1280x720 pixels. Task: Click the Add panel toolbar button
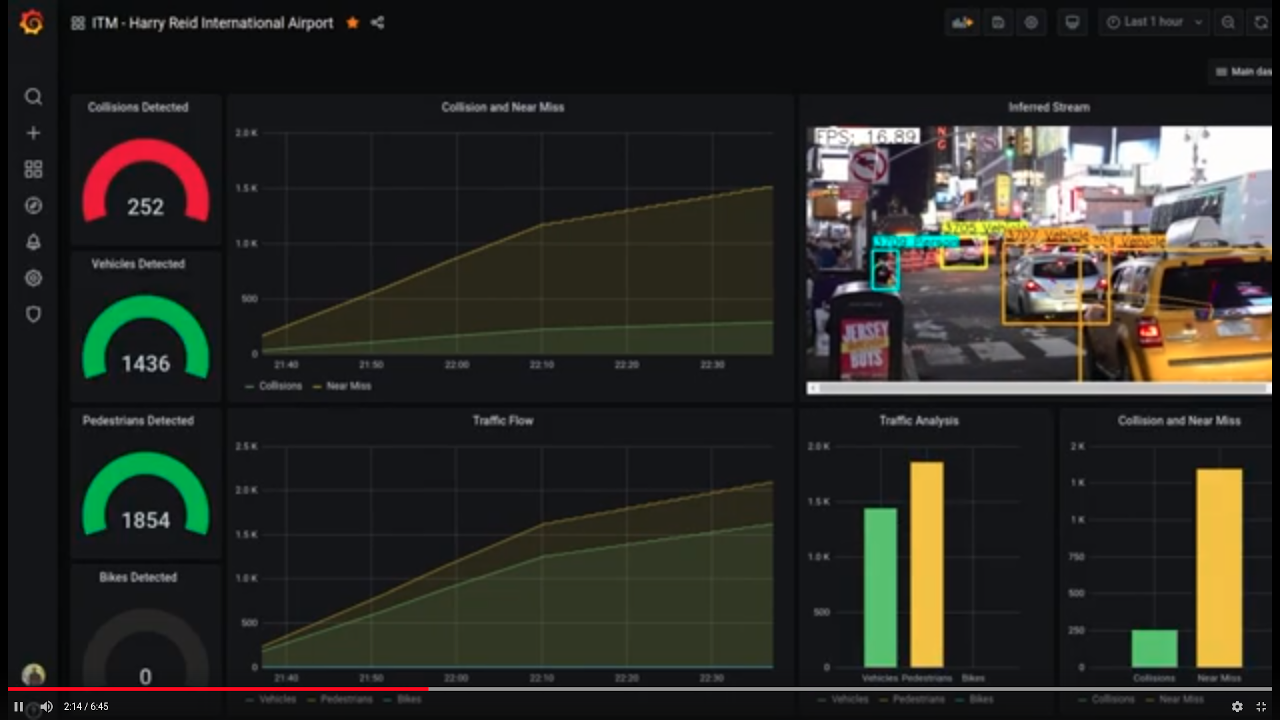tap(963, 22)
